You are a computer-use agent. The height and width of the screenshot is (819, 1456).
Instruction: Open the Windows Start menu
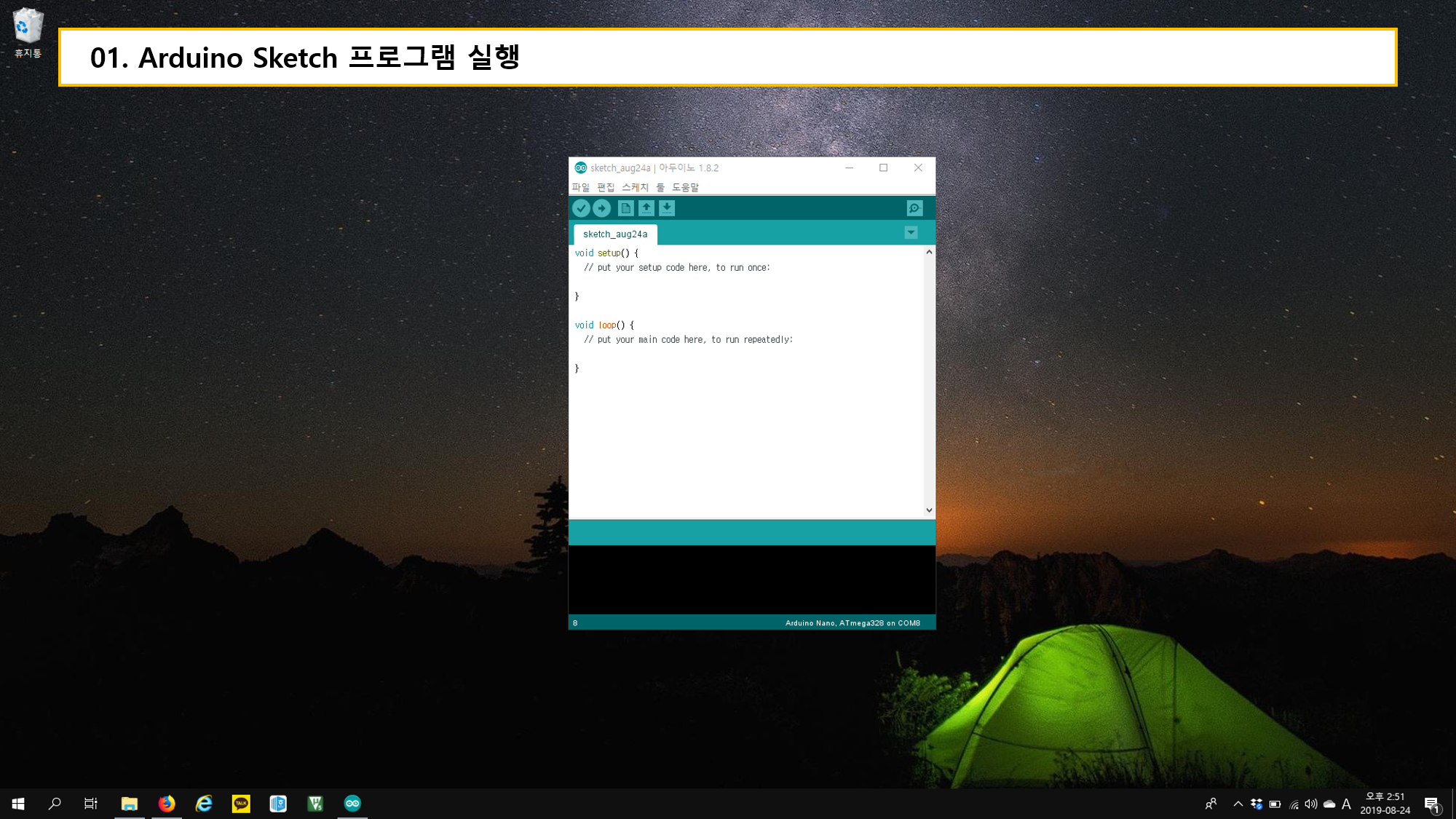(18, 803)
